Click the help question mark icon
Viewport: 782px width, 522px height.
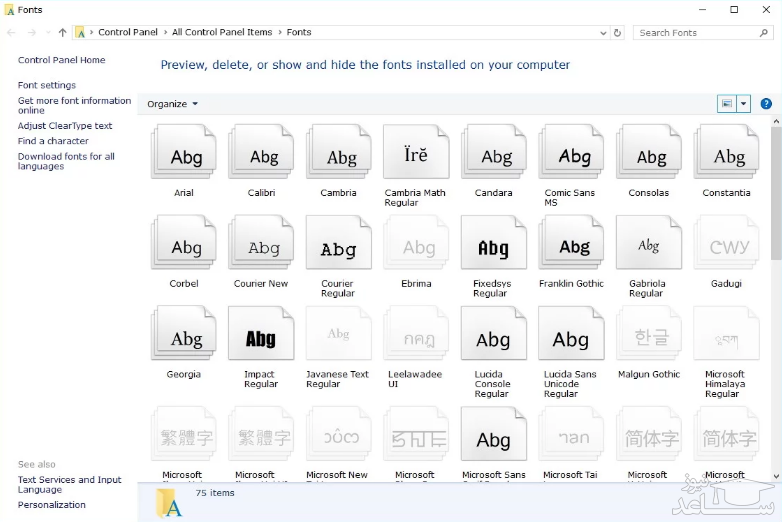pyautogui.click(x=766, y=104)
